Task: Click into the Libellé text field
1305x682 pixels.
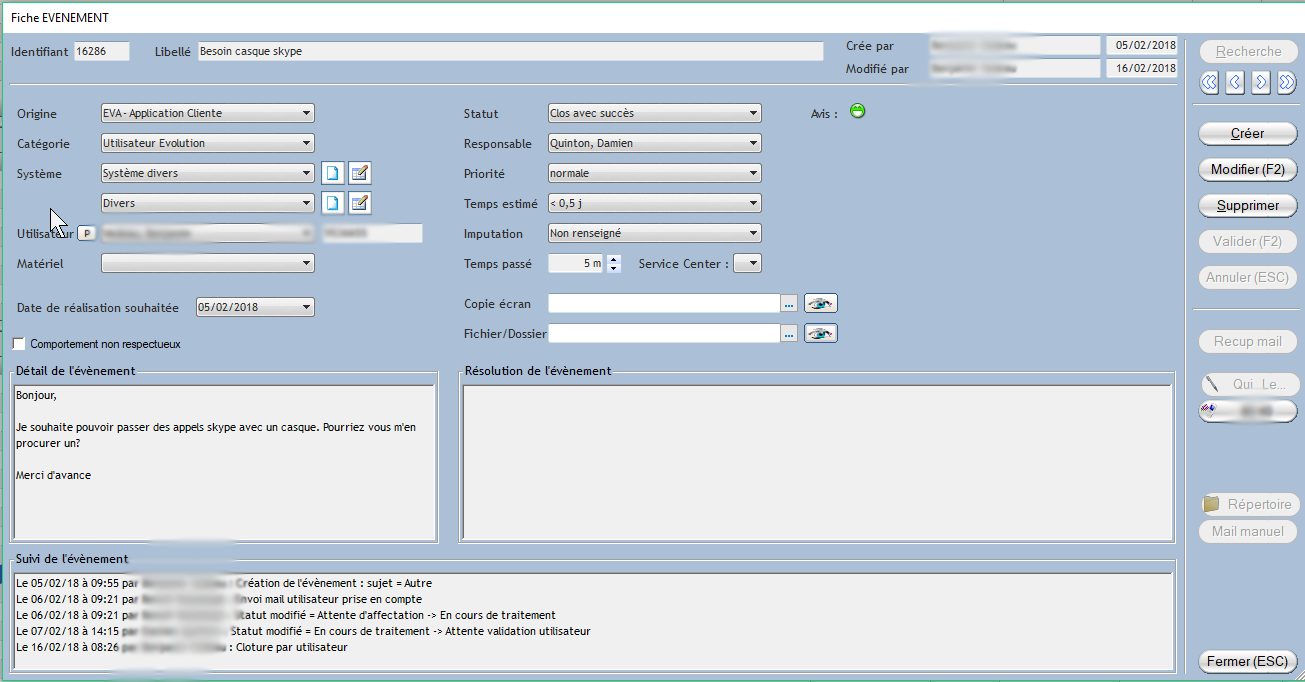Action: (x=510, y=51)
